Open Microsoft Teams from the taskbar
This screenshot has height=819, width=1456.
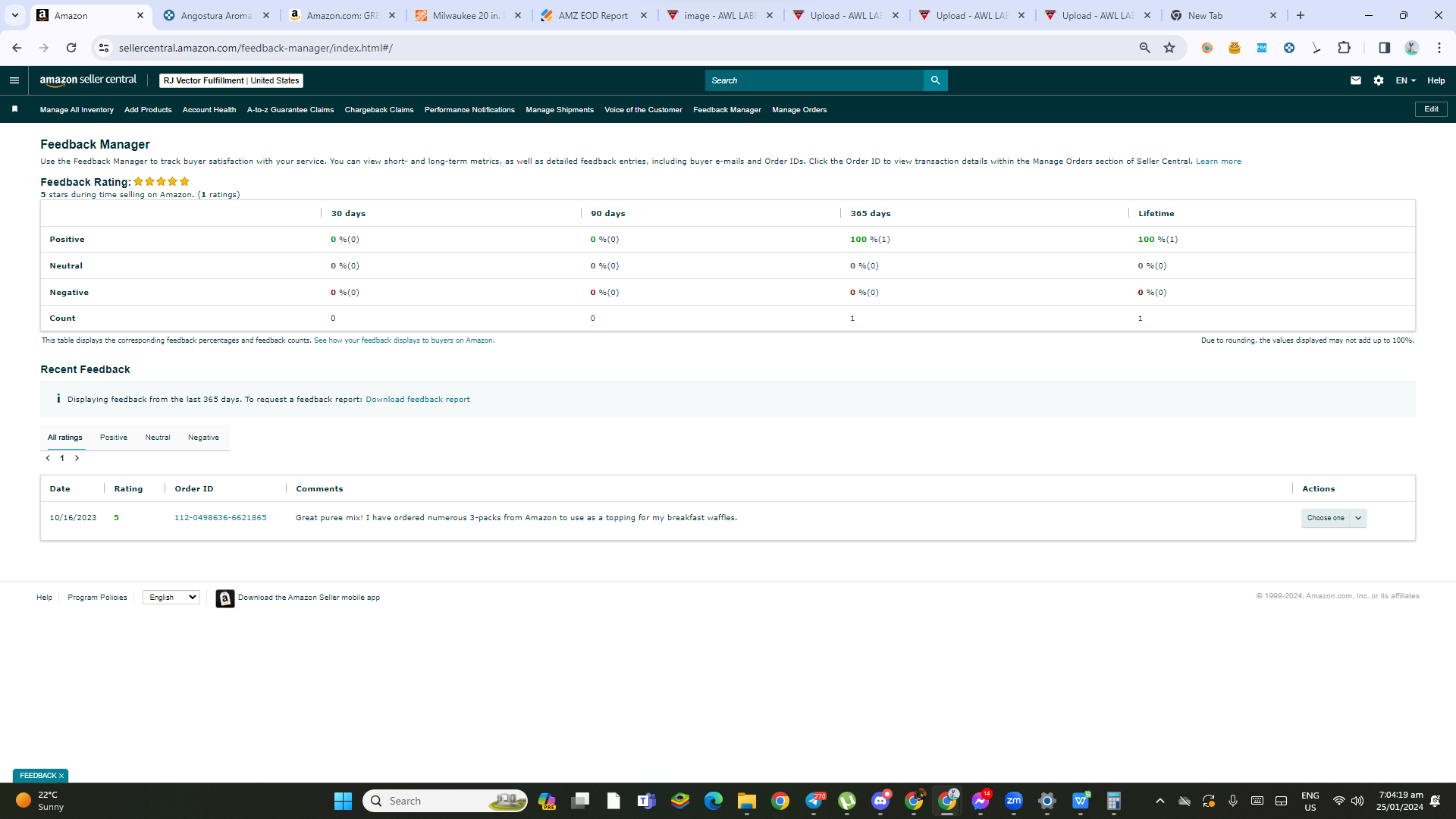(646, 801)
